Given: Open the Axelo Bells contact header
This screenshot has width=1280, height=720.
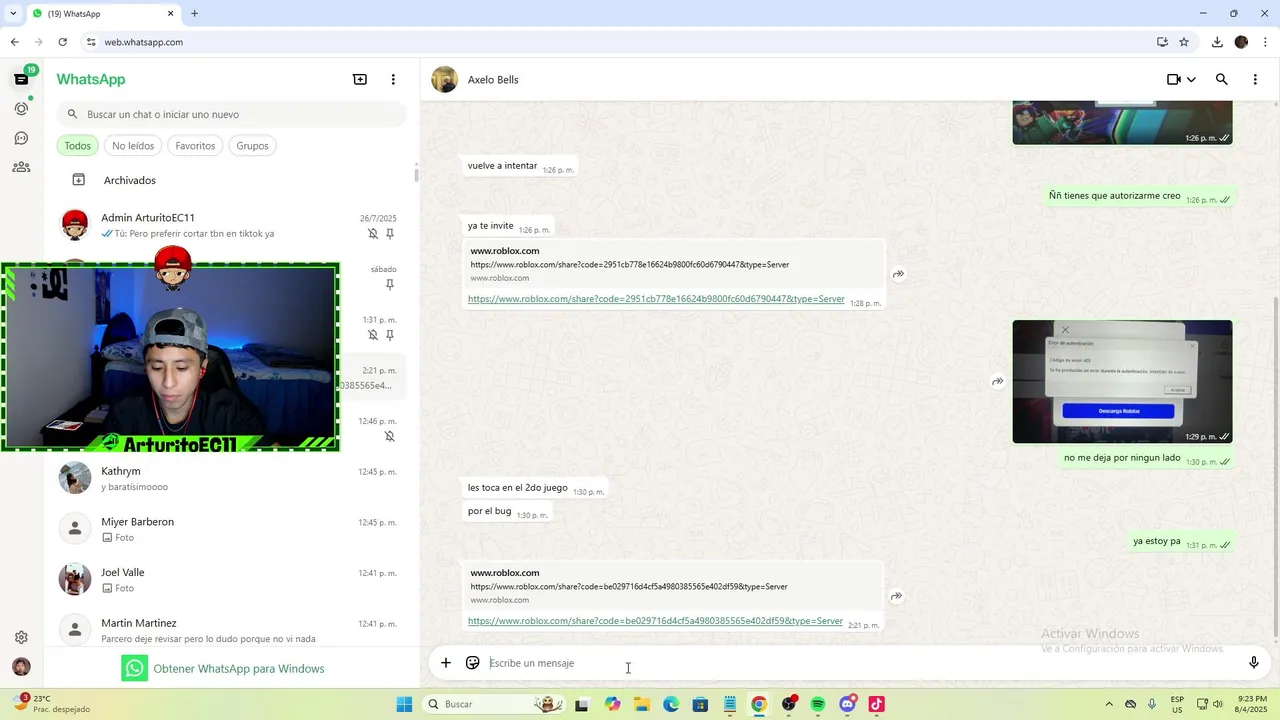Looking at the screenshot, I should [493, 80].
